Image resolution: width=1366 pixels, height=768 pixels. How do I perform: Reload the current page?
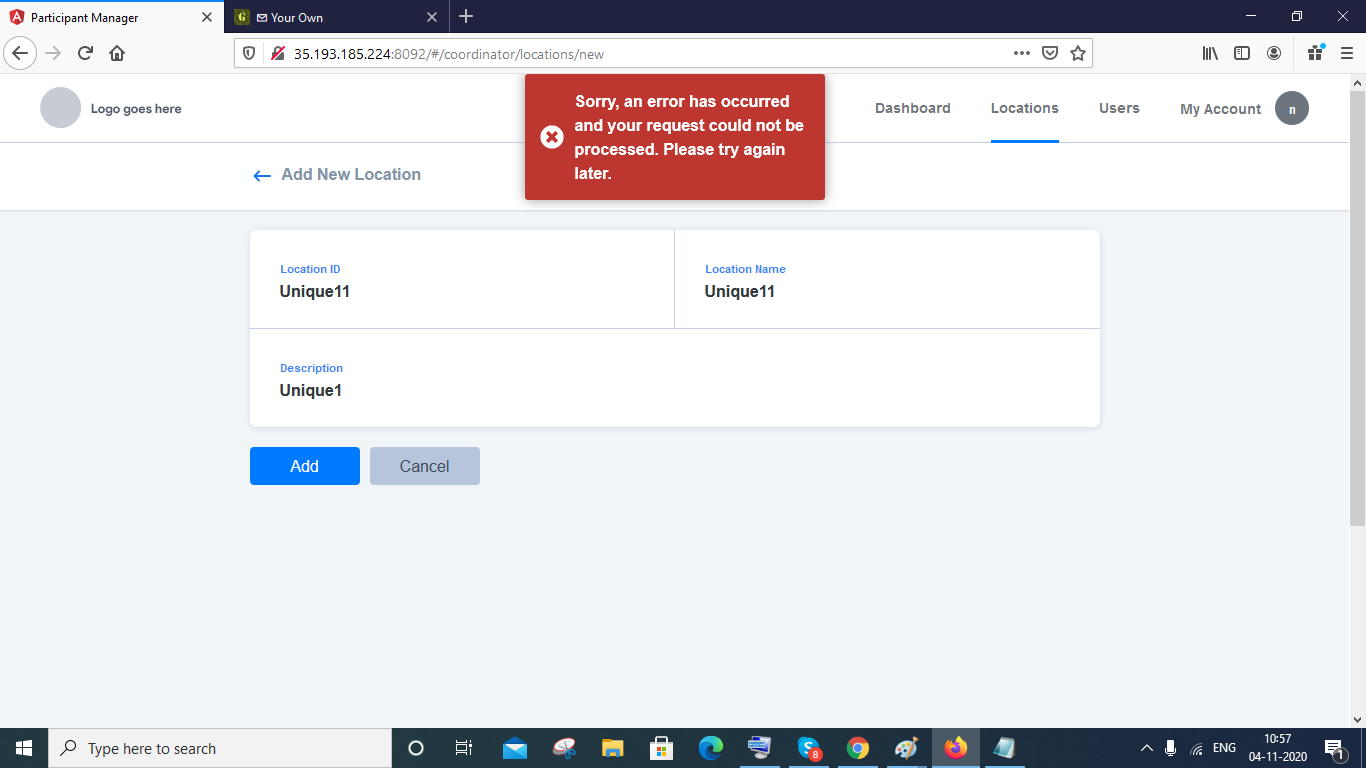pyautogui.click(x=84, y=53)
